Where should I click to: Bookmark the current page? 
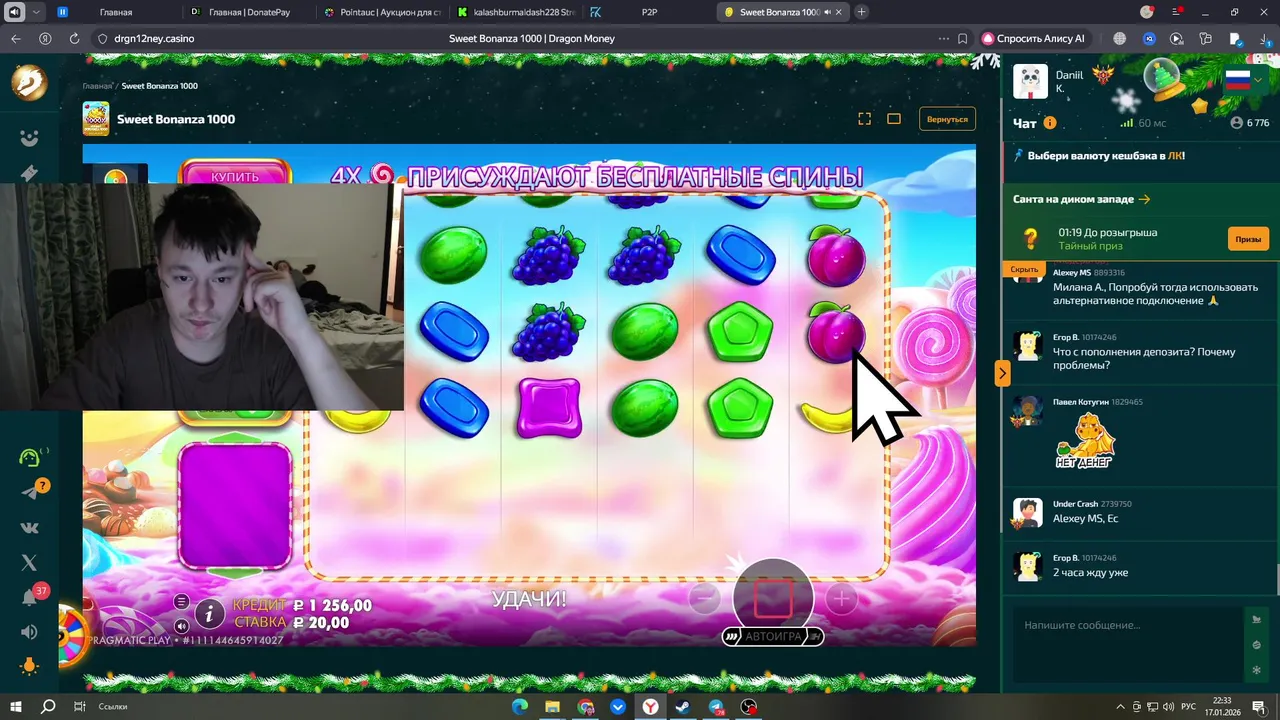tap(963, 38)
